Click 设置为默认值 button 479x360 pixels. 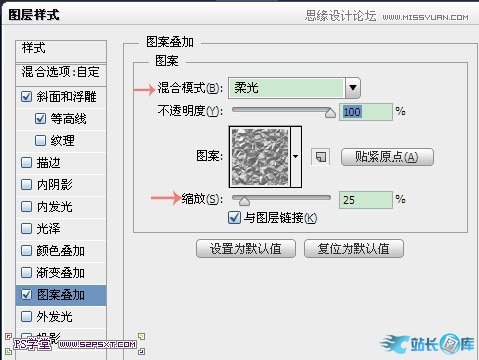pos(246,249)
